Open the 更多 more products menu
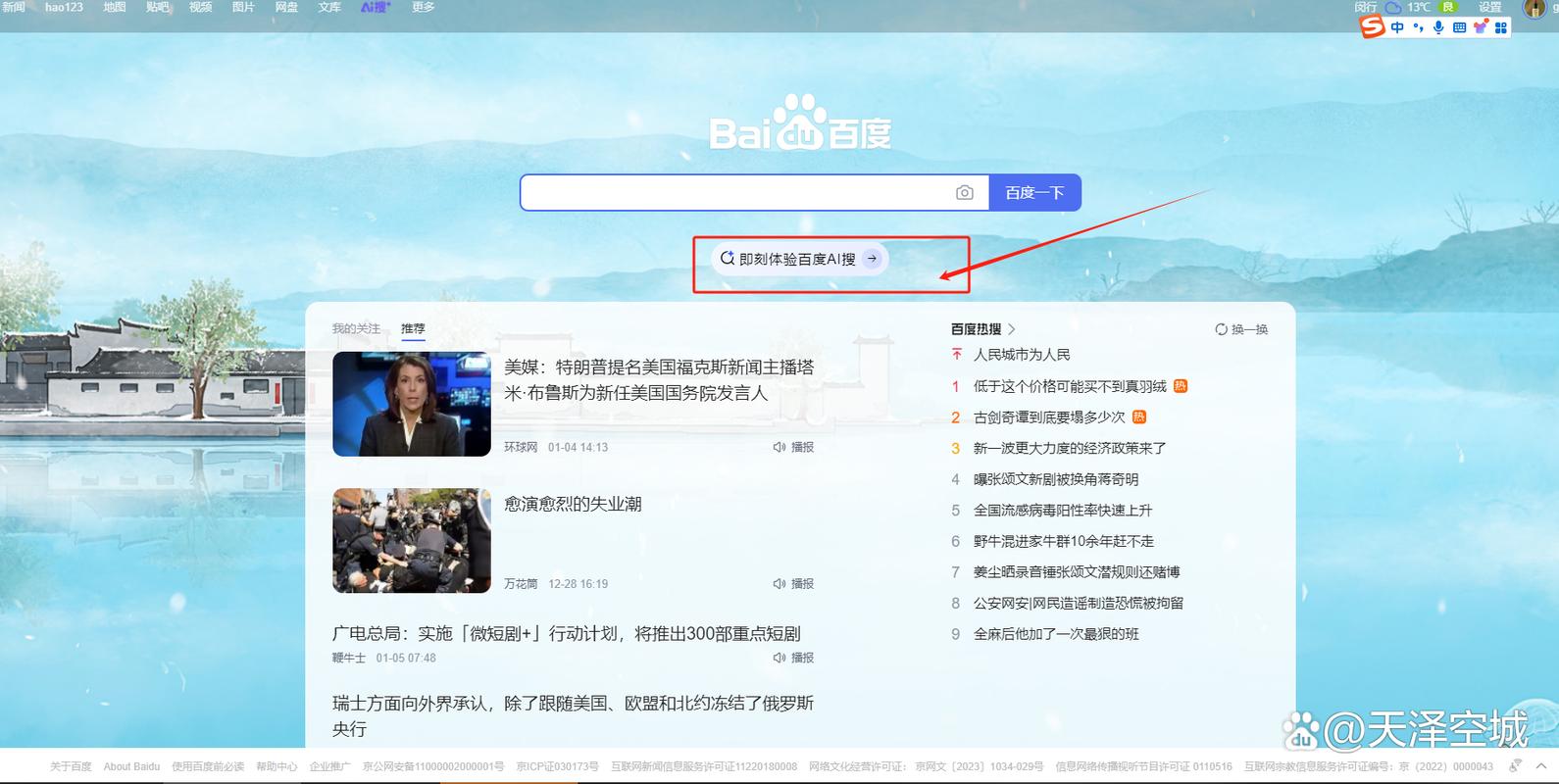The image size is (1559, 784). (423, 7)
